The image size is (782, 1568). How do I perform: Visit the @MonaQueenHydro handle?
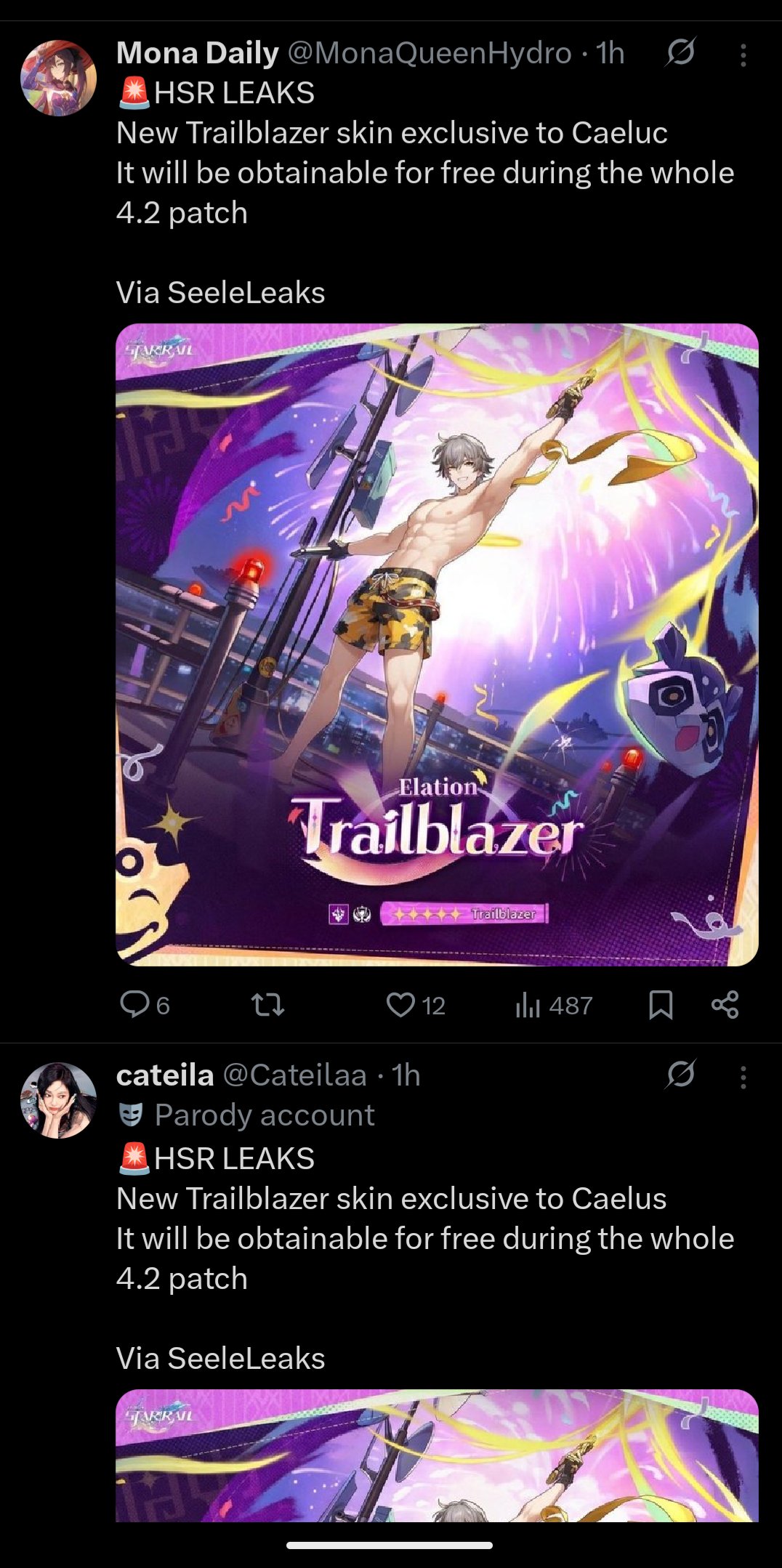430,53
